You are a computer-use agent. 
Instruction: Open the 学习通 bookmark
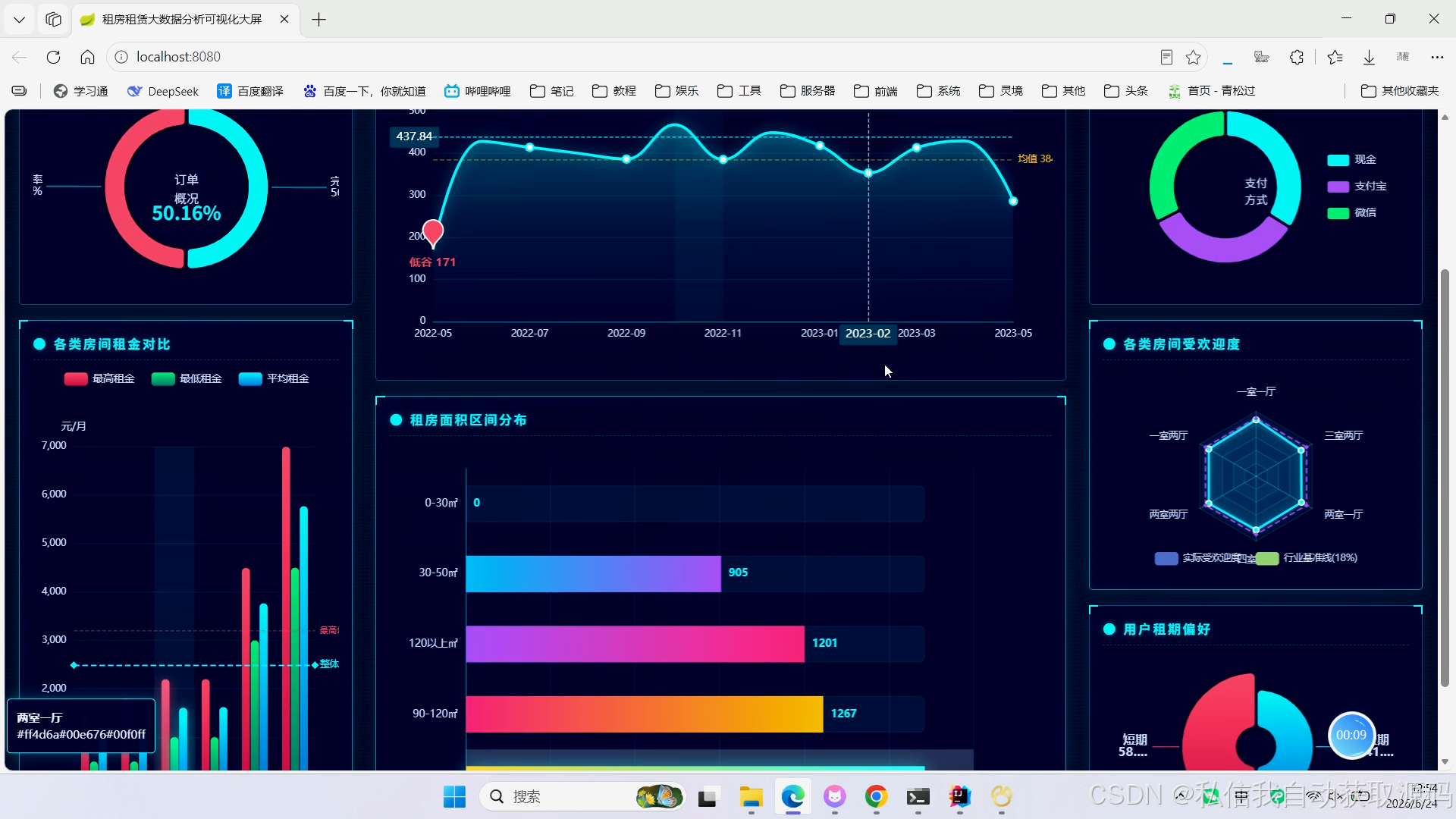click(80, 91)
